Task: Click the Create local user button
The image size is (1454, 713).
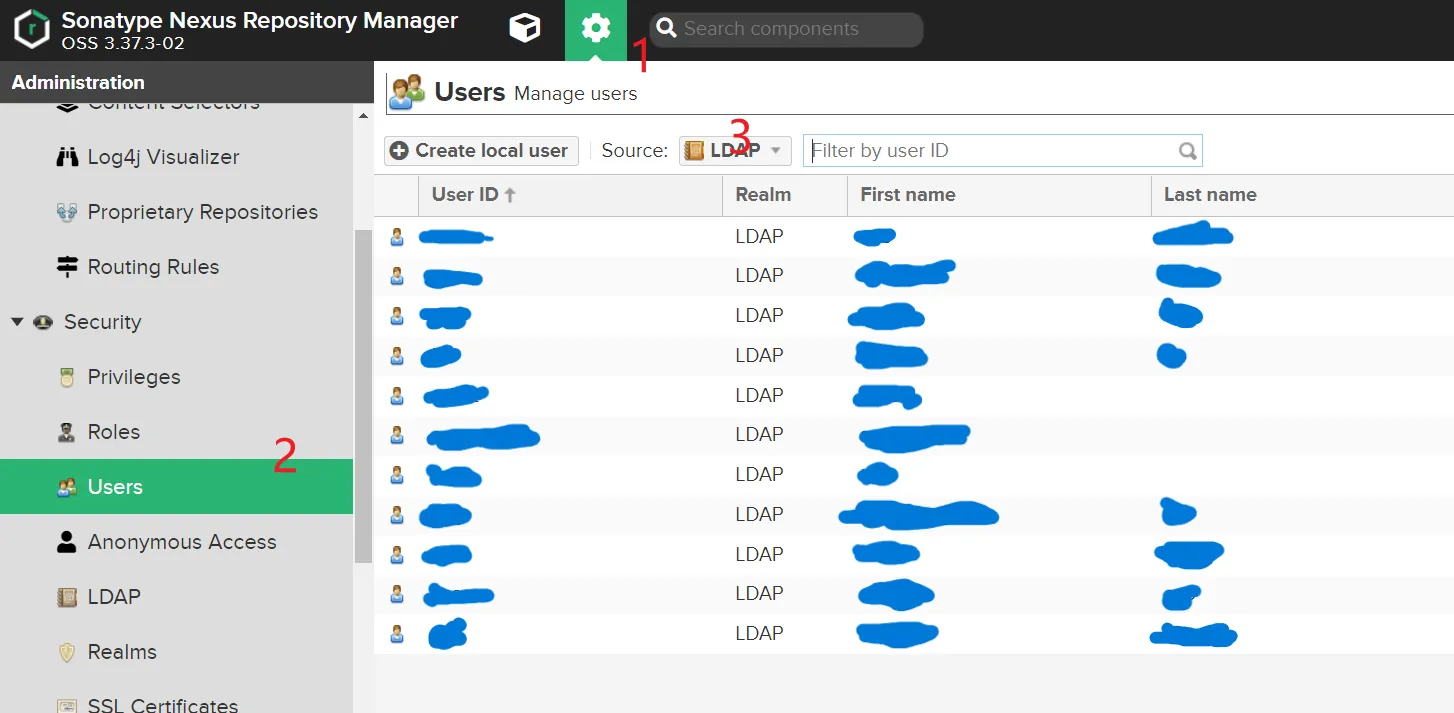Action: tap(480, 150)
